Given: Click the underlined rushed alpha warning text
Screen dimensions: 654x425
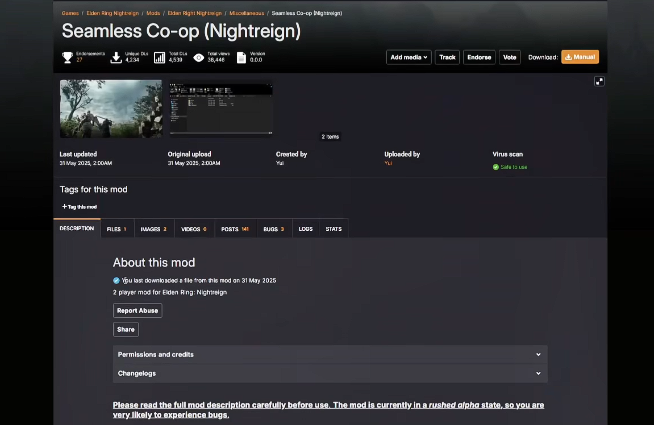Looking at the screenshot, I should (328, 410).
